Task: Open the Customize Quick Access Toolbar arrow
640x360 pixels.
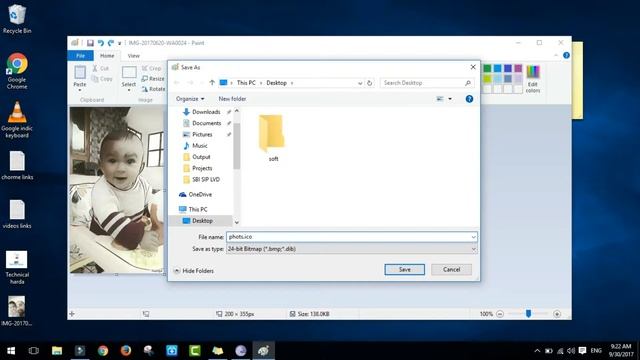Action: tap(120, 43)
